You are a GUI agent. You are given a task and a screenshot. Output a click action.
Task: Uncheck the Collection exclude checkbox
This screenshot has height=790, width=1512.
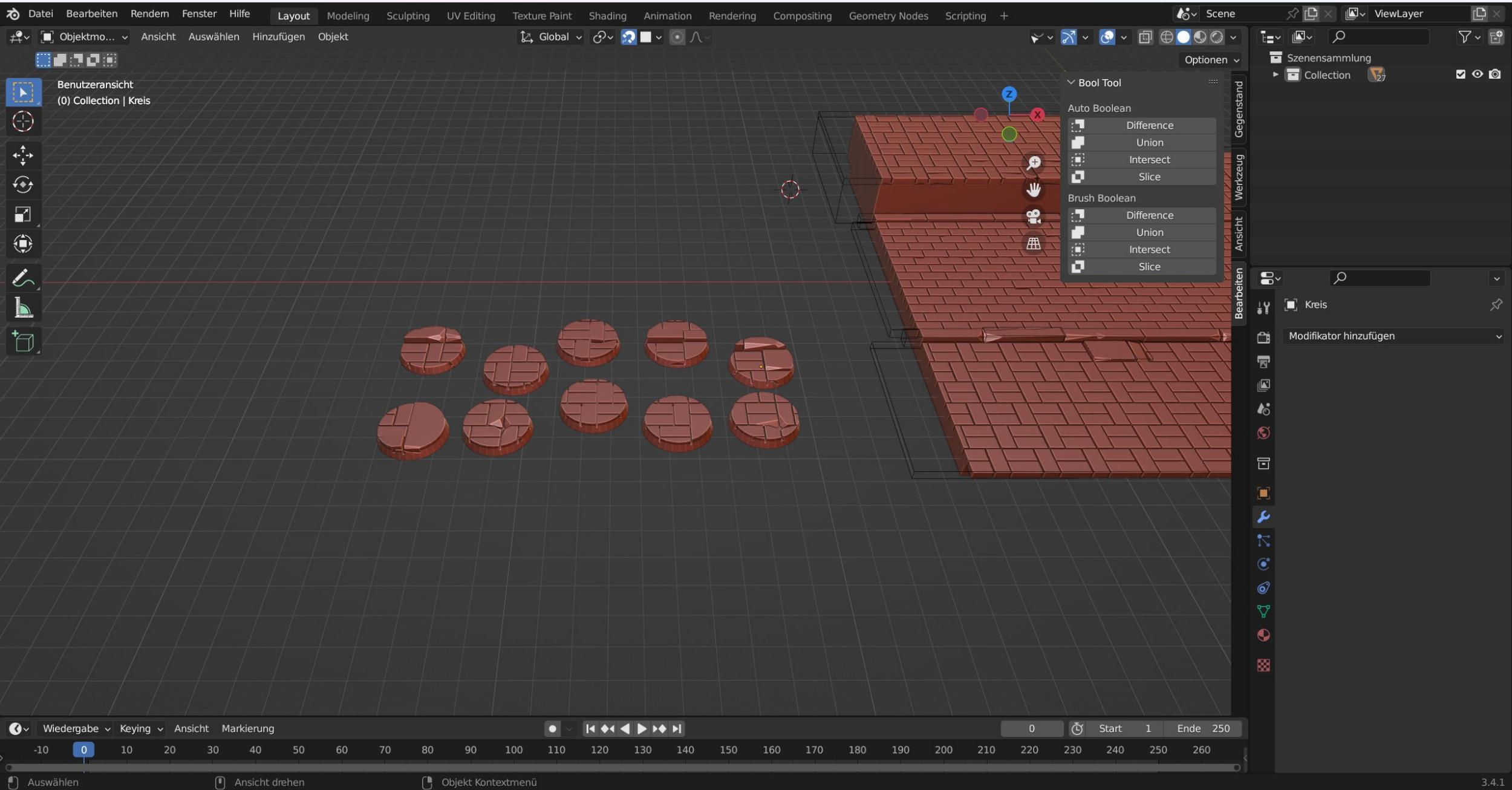[x=1461, y=74]
